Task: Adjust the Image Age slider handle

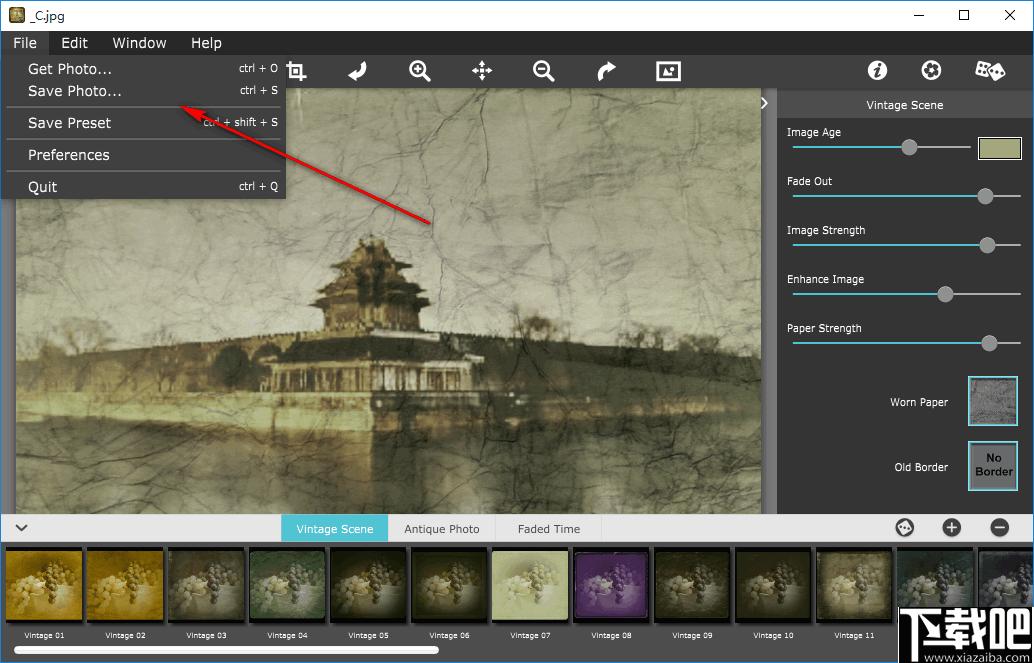Action: coord(909,147)
